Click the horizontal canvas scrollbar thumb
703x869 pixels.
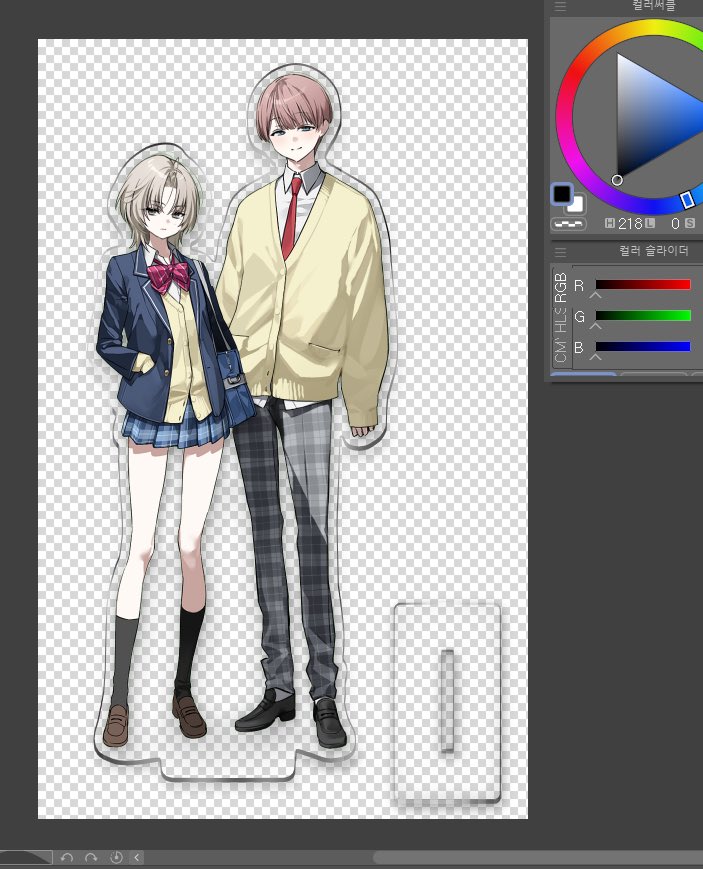pos(538,857)
